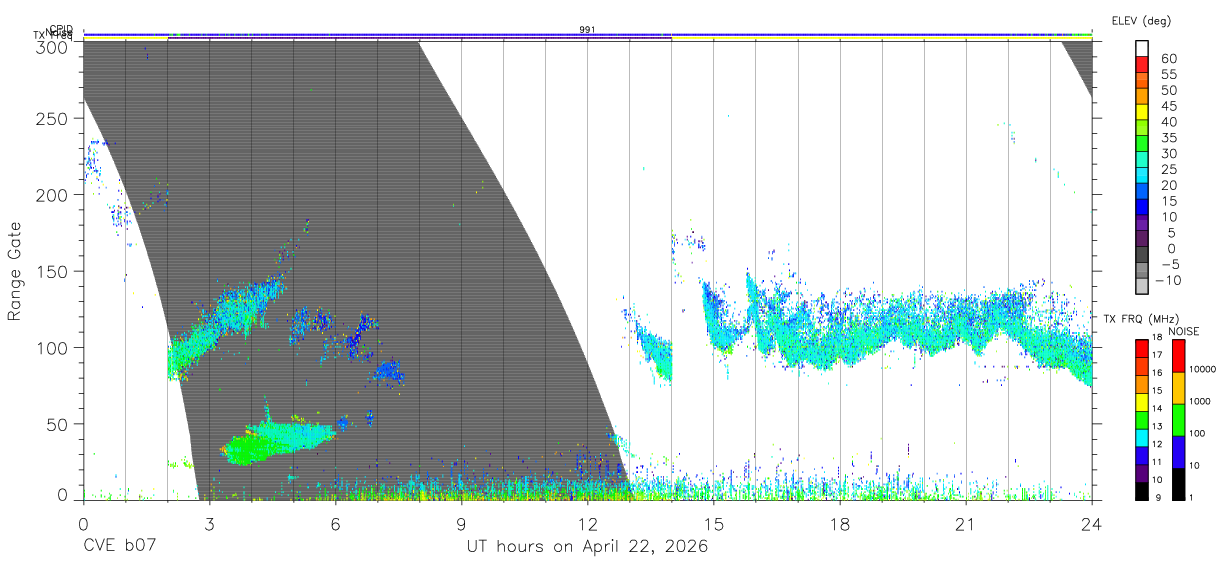Click the '991' CPID value at top
Image resolution: width=1228 pixels, height=567 pixels.
(x=587, y=30)
